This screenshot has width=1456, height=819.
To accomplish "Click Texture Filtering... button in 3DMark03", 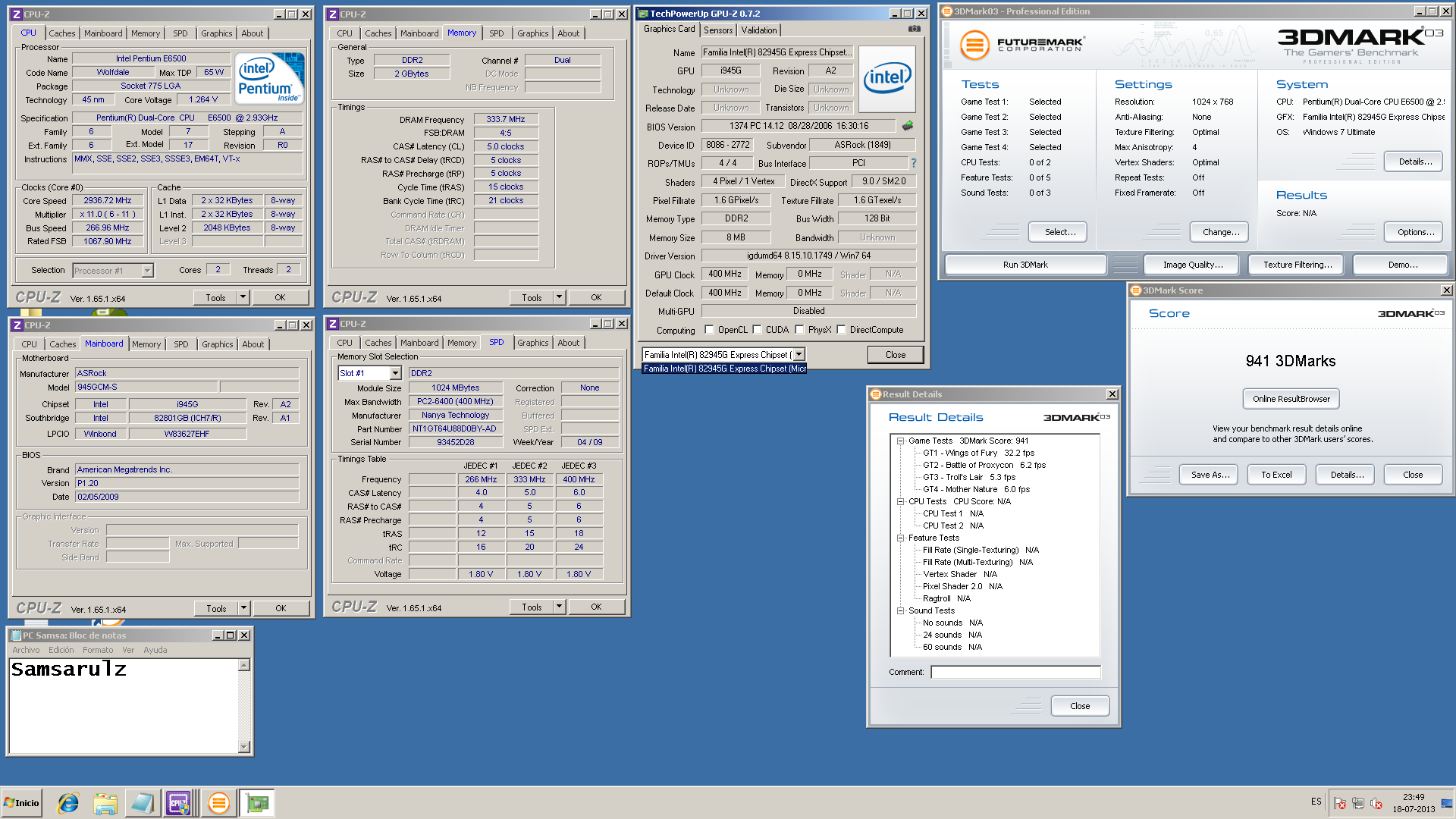I will [x=1297, y=265].
